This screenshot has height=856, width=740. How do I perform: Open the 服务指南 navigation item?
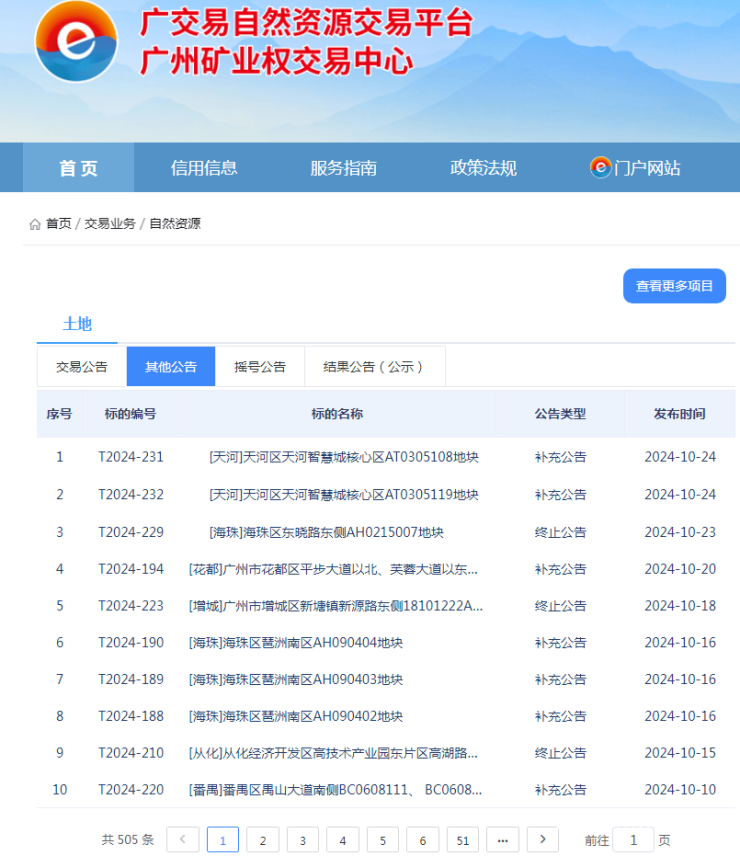[343, 168]
